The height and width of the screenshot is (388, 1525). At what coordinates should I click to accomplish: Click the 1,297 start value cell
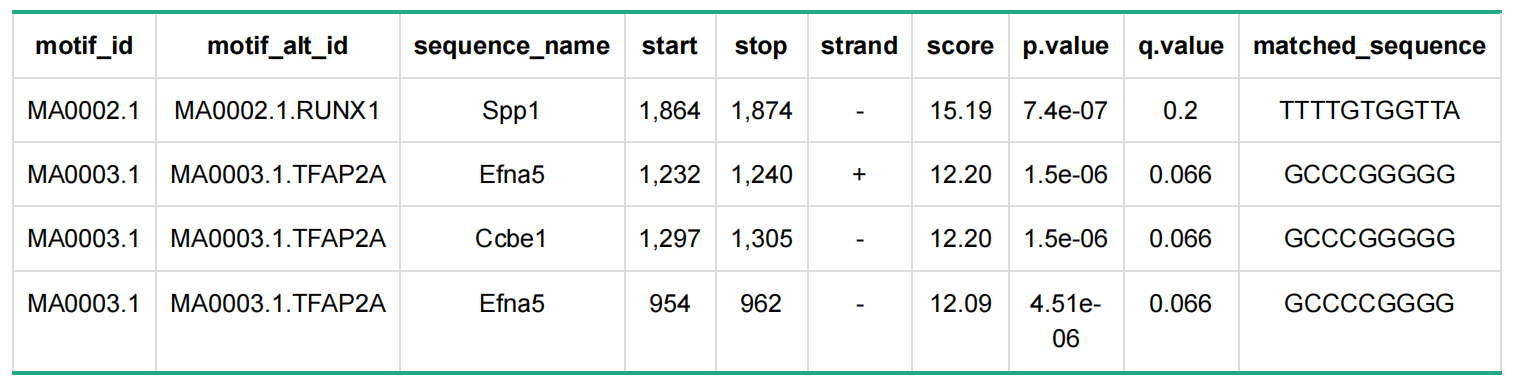coord(670,239)
